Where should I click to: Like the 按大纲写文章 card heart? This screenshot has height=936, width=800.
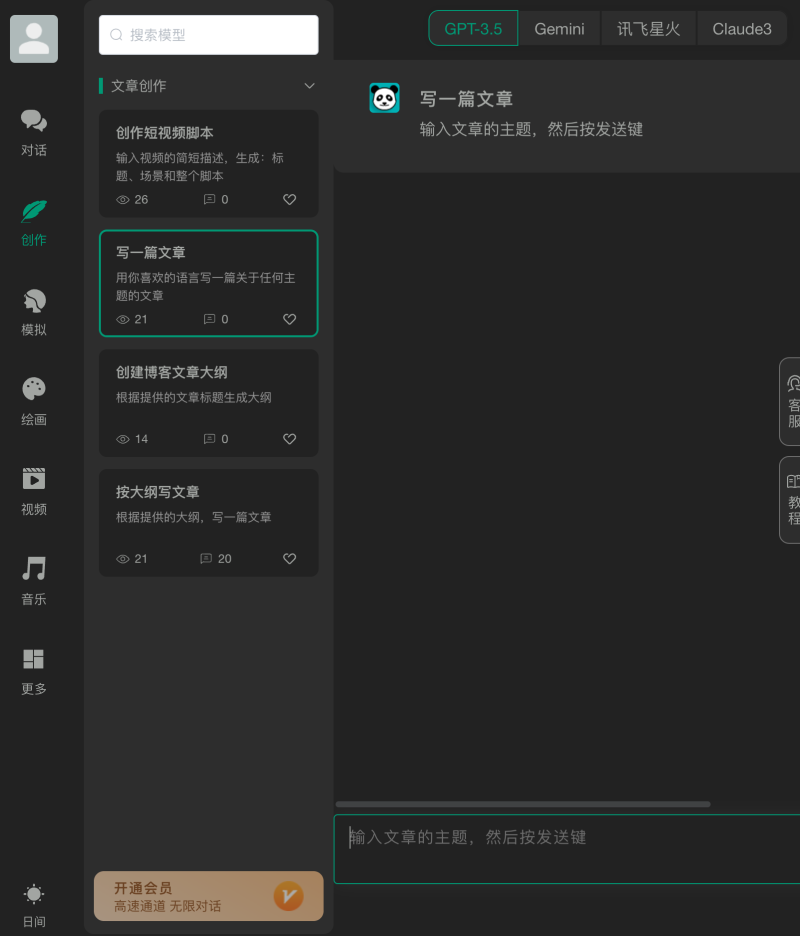coord(290,559)
